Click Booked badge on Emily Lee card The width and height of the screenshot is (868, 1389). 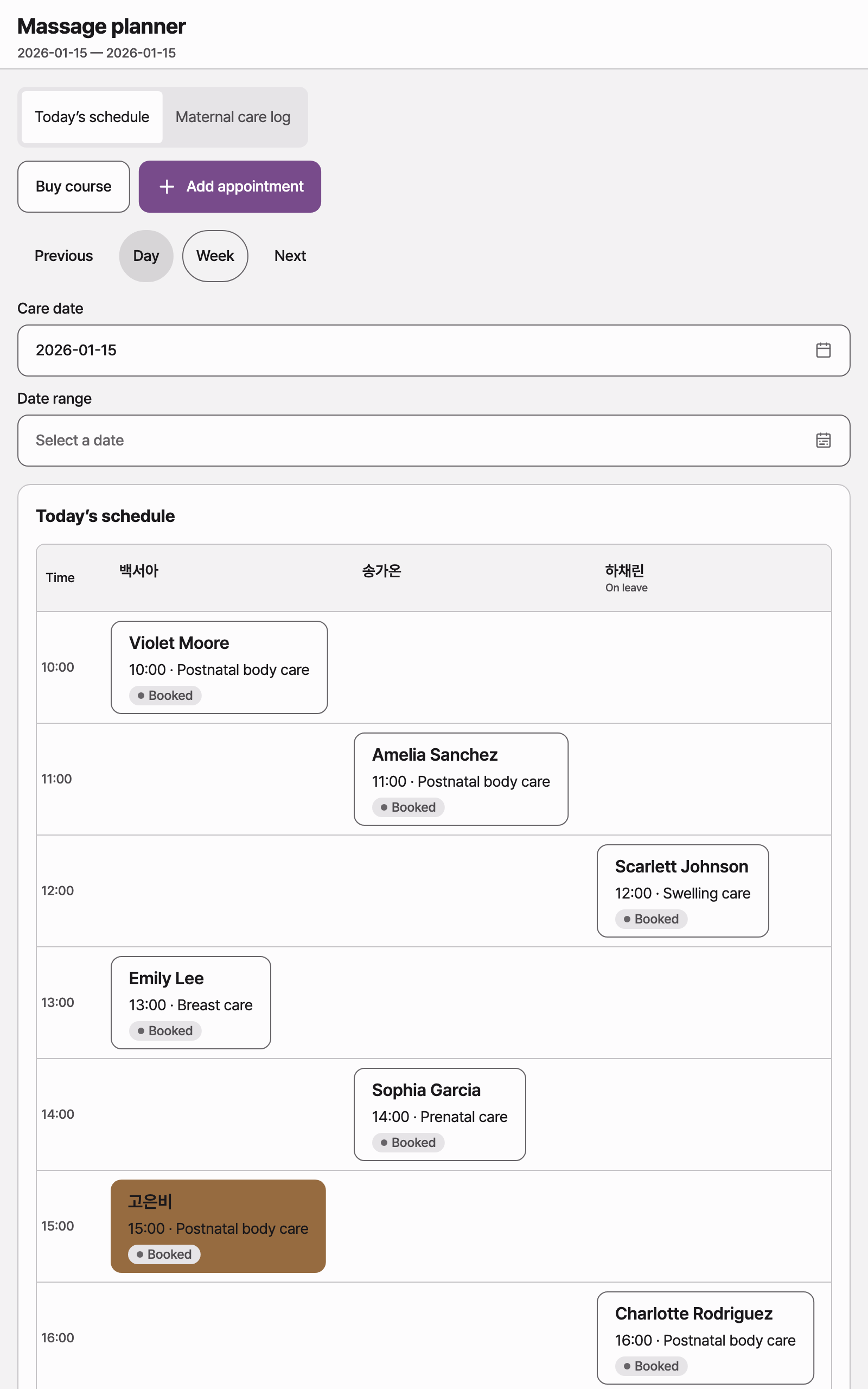point(165,1031)
